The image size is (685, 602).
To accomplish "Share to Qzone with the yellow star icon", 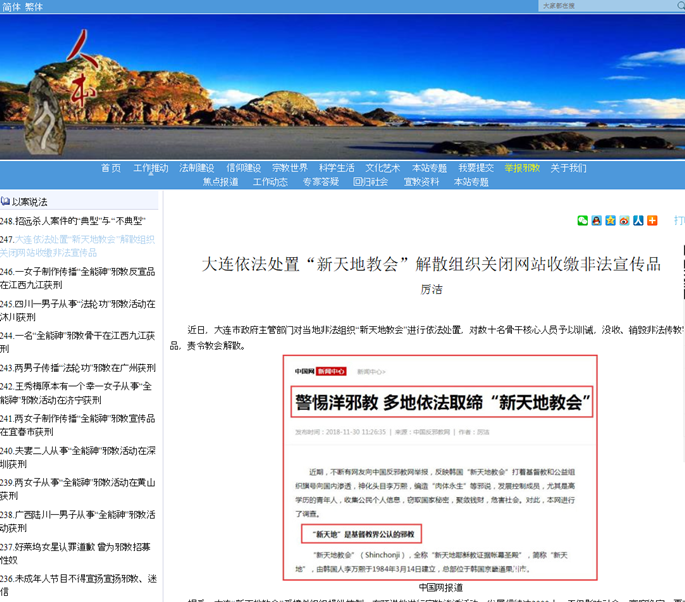I will [610, 221].
